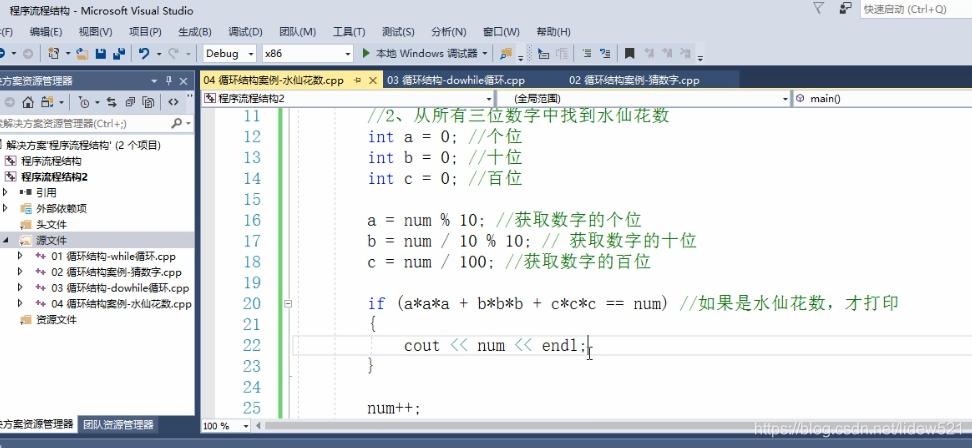The width and height of the screenshot is (972, 448).
Task: Click the Redo arrow icon
Action: click(x=174, y=53)
